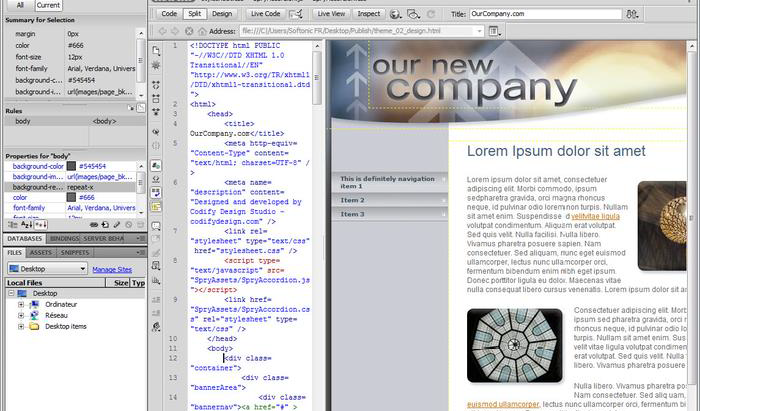Click the File Management icon beside Title field
The height and width of the screenshot is (411, 782).
click(632, 14)
